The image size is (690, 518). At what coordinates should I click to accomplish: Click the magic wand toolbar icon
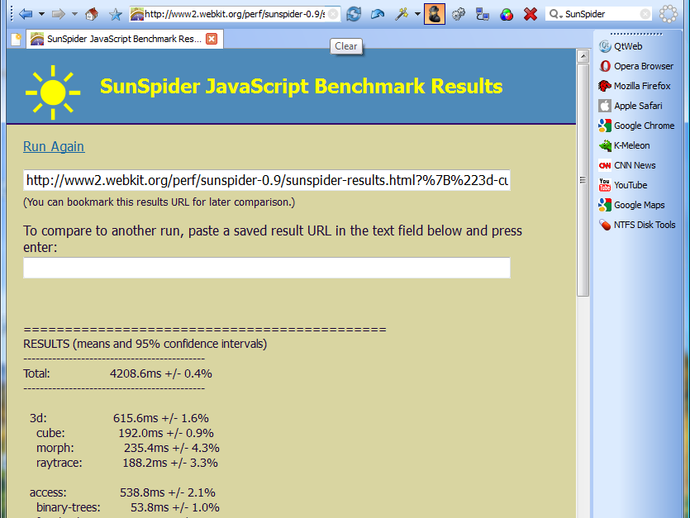[401, 14]
